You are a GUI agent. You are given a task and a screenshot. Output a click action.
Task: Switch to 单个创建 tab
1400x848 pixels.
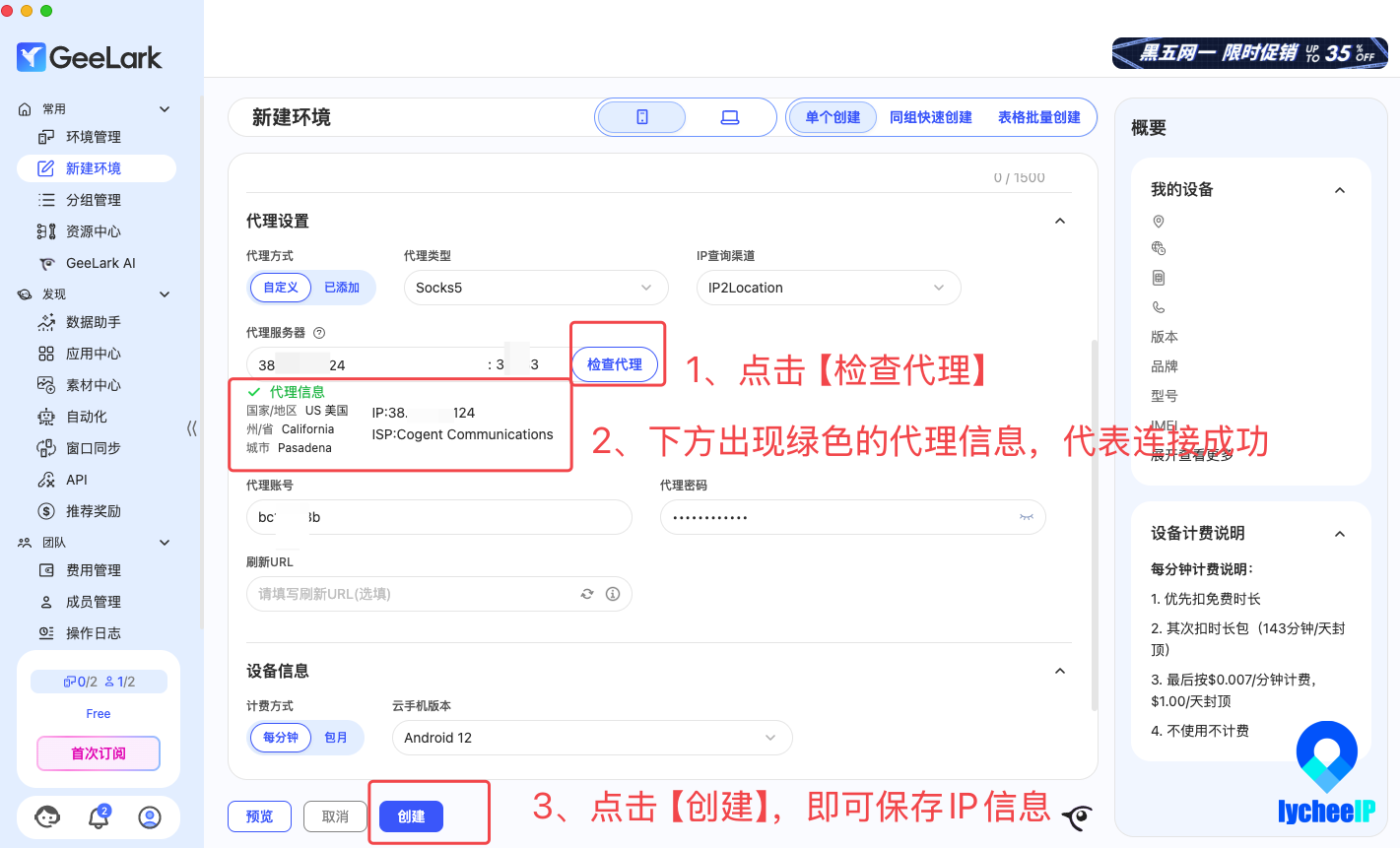click(833, 117)
